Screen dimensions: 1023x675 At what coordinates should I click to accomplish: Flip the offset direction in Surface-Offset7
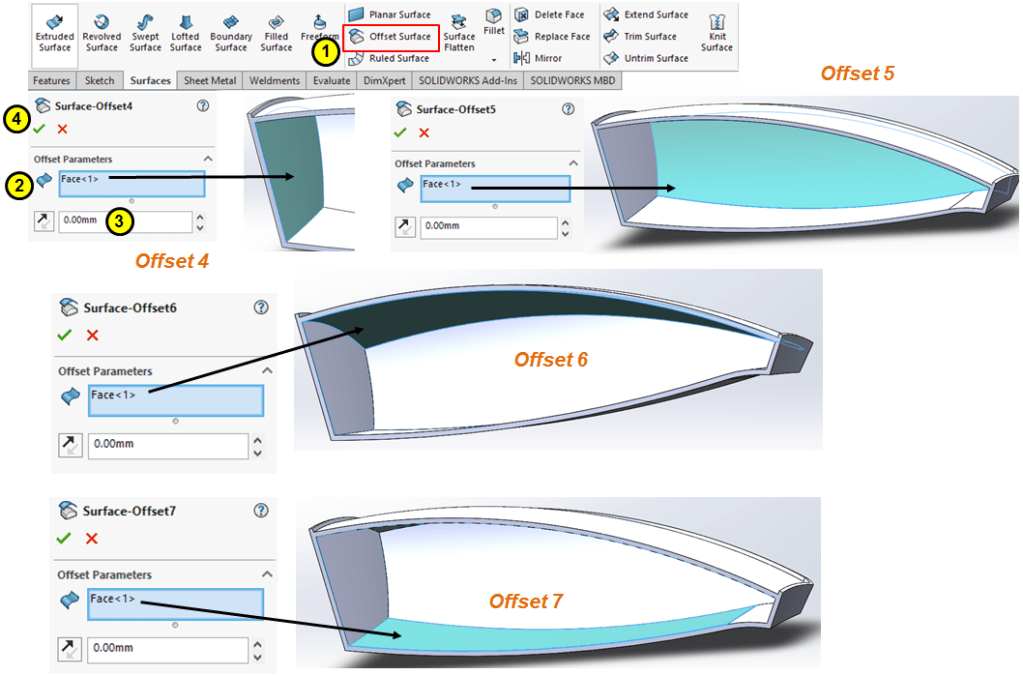(70, 648)
